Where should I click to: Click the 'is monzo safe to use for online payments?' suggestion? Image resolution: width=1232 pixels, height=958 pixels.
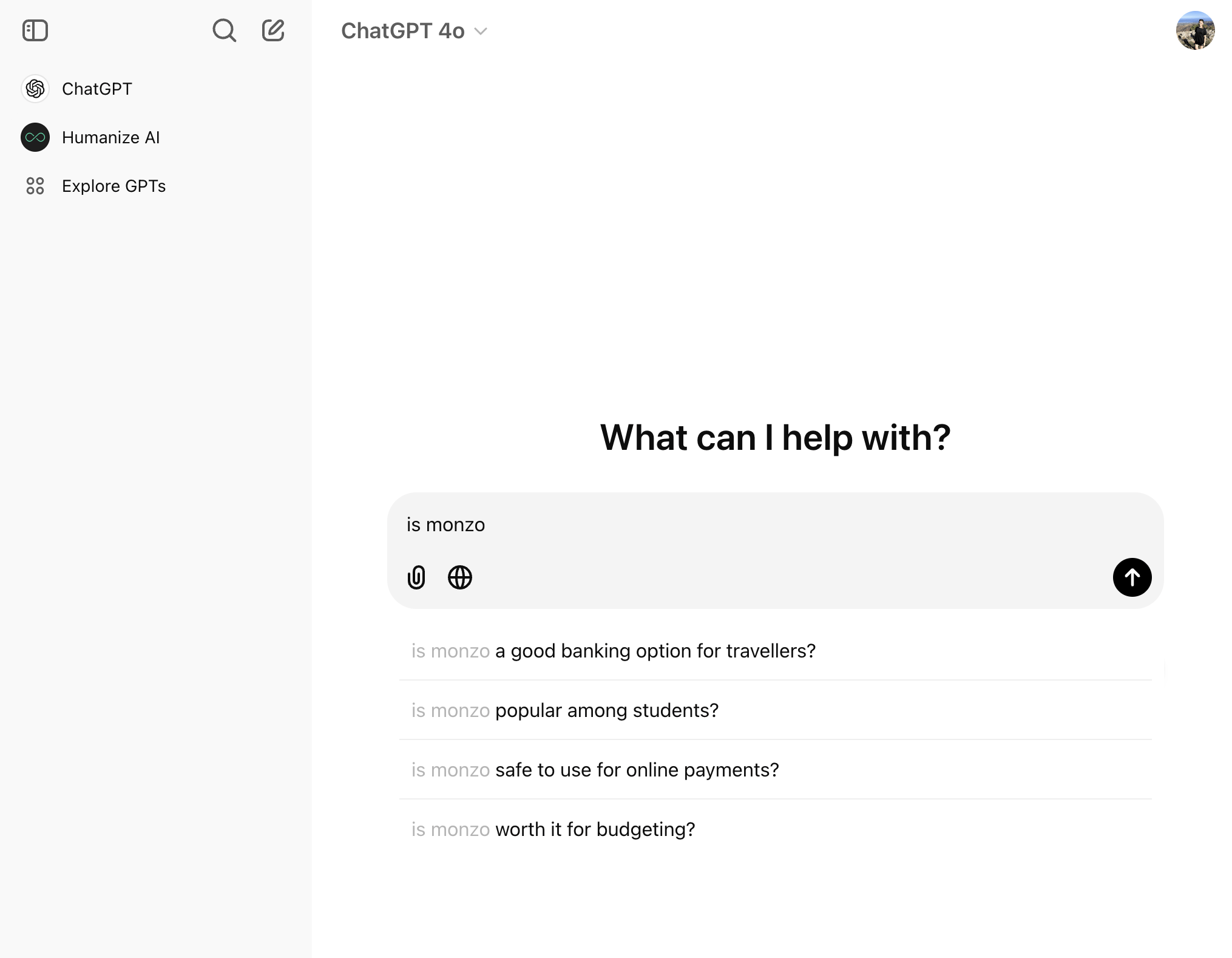click(x=595, y=769)
